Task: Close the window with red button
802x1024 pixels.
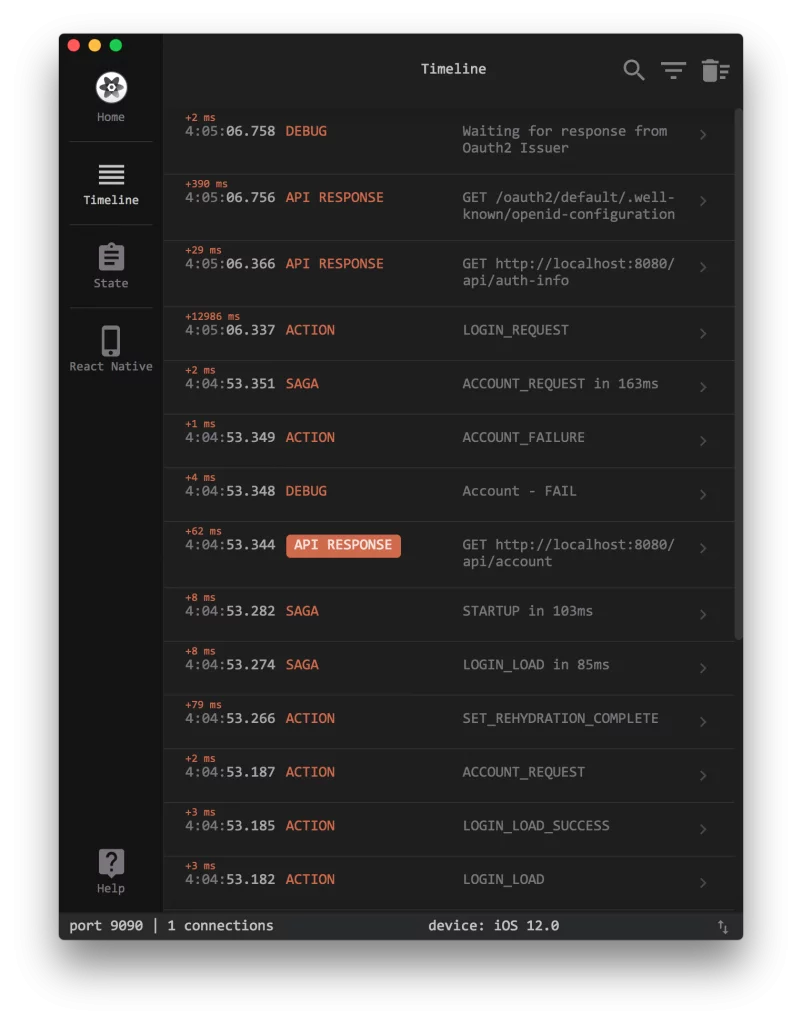Action: pyautogui.click(x=74, y=45)
